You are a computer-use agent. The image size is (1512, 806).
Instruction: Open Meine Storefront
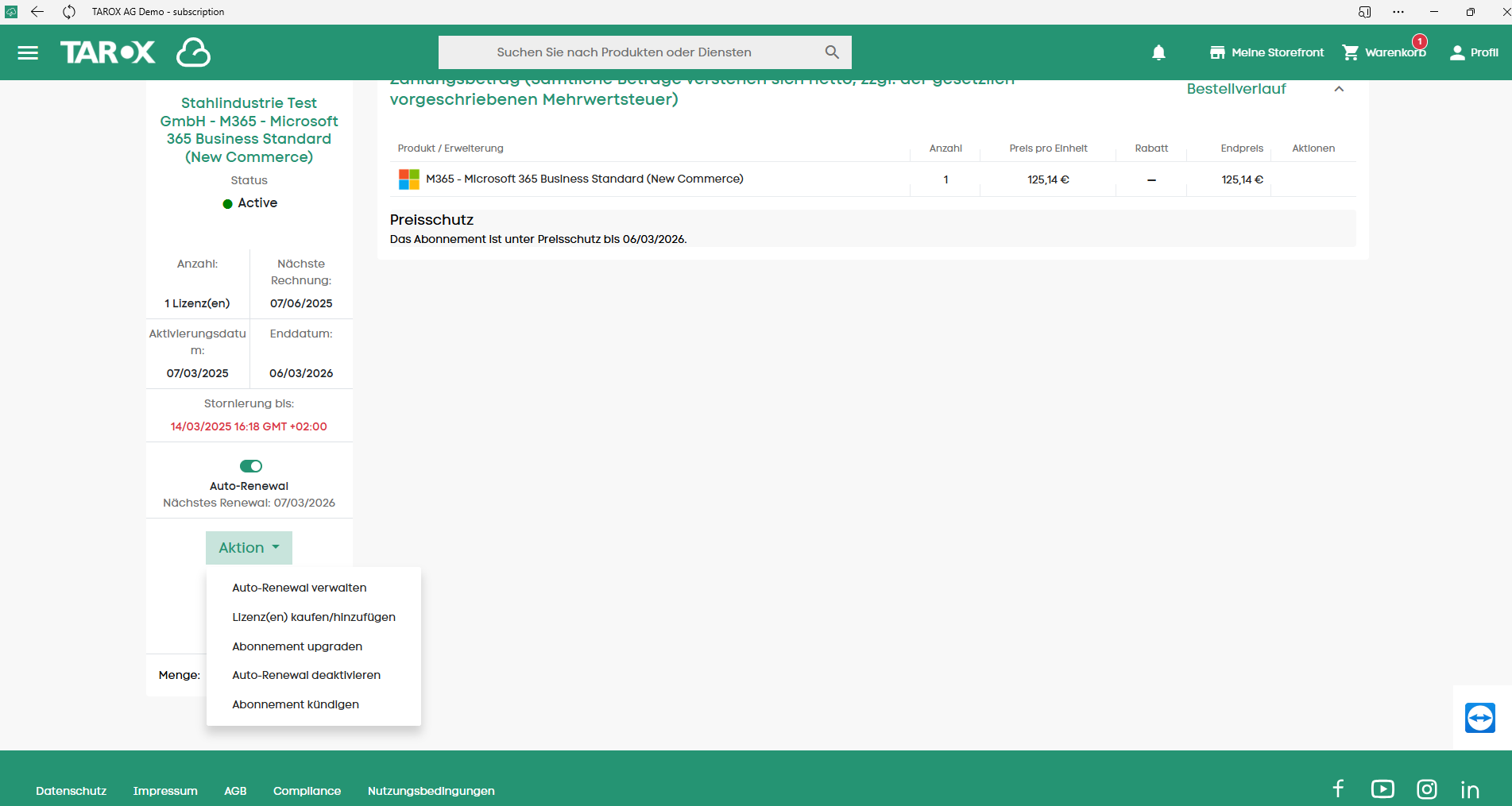pos(1266,52)
